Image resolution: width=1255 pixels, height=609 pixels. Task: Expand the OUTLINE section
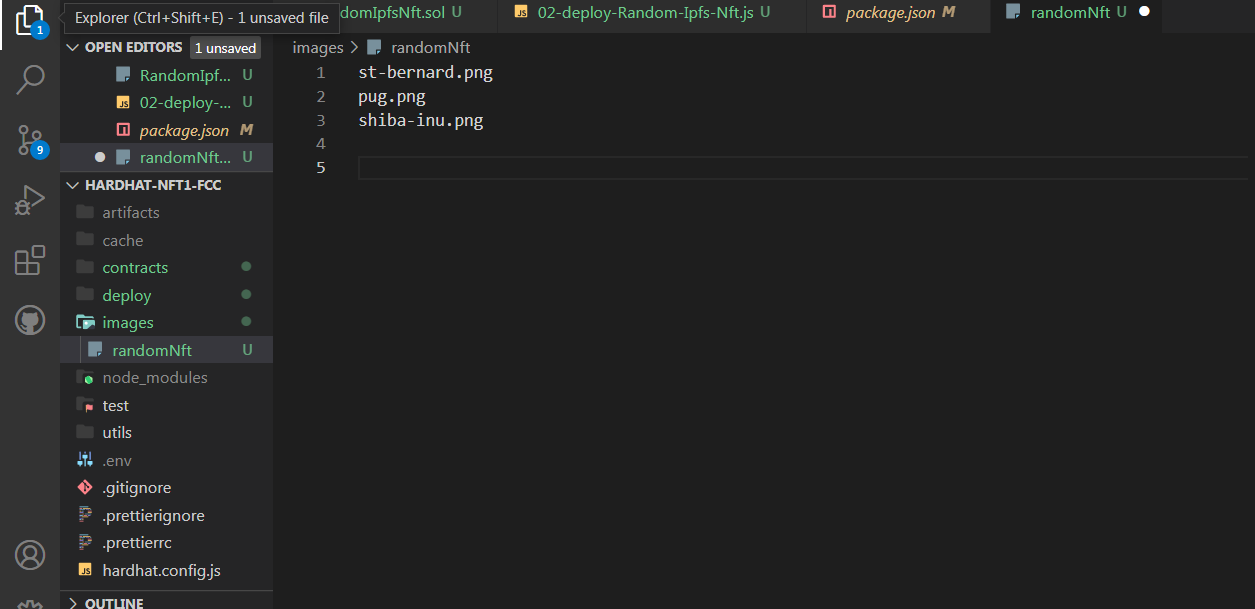[x=72, y=603]
